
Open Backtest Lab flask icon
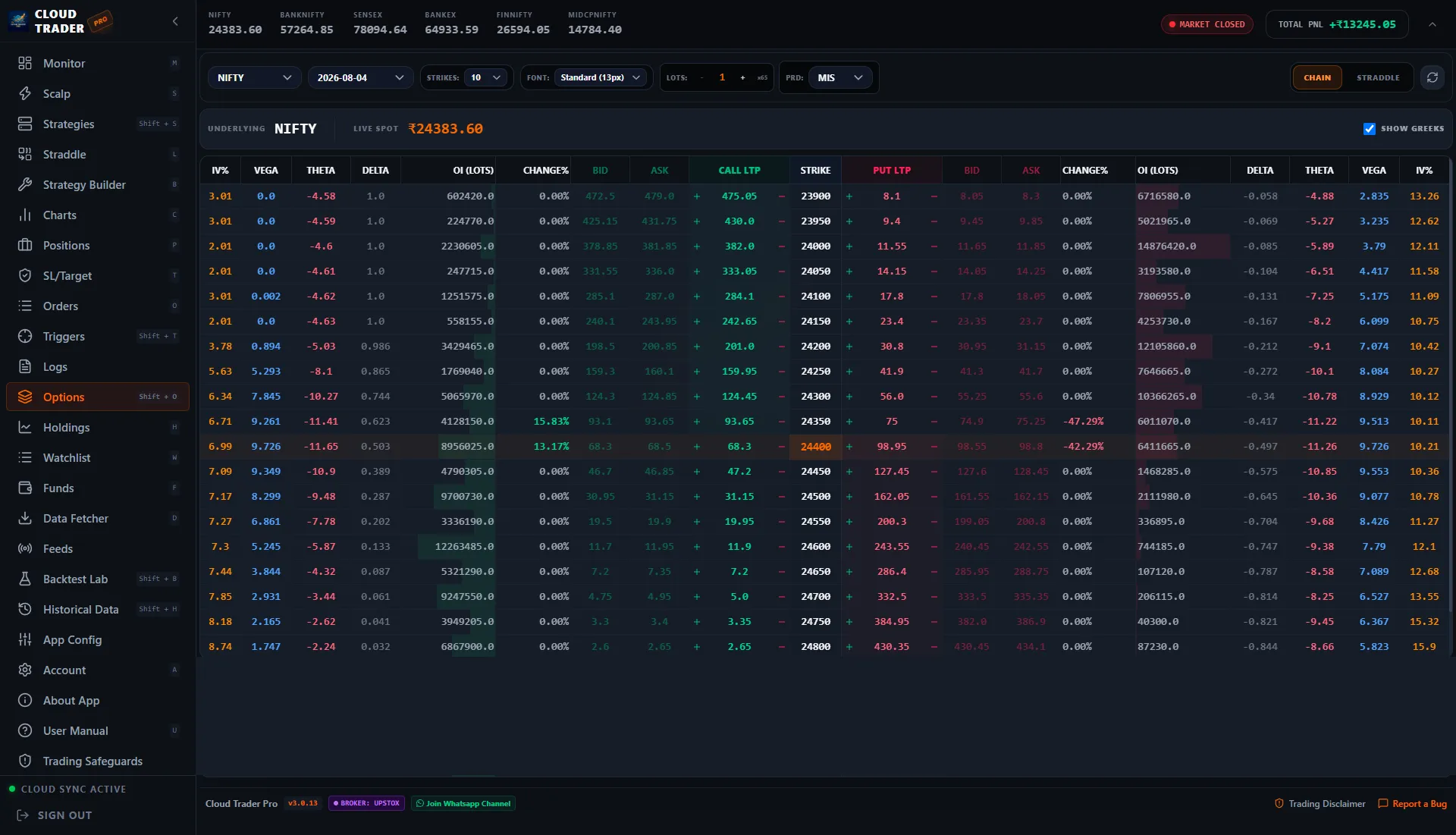point(25,579)
